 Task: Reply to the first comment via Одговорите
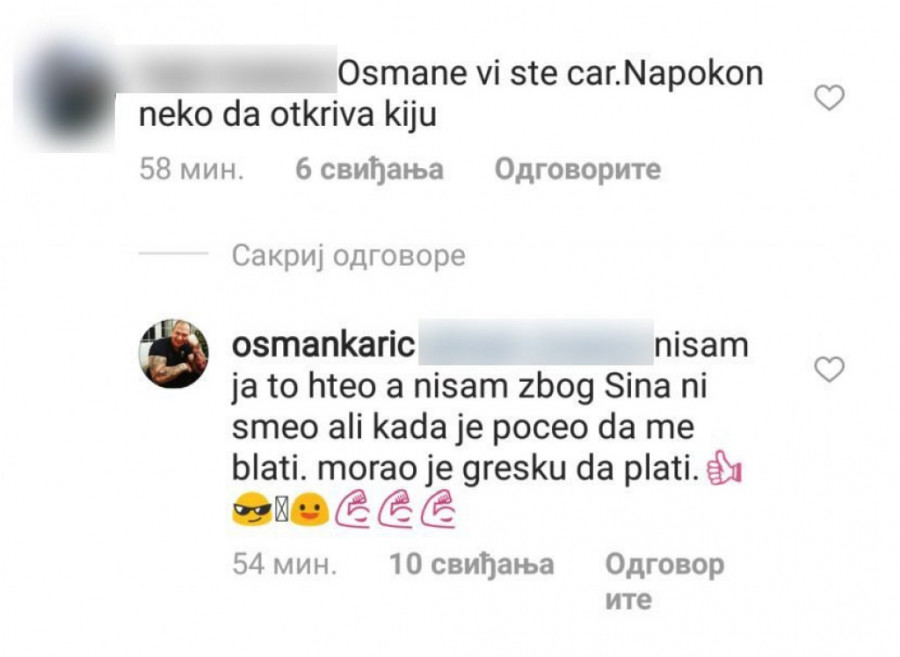577,169
